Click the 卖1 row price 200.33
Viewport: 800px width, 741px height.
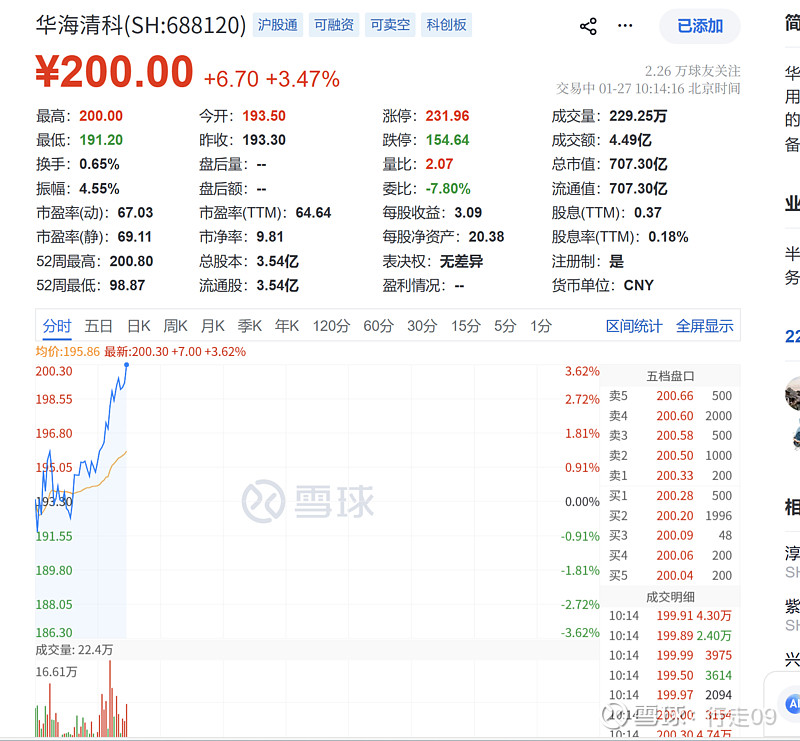pyautogui.click(x=674, y=475)
